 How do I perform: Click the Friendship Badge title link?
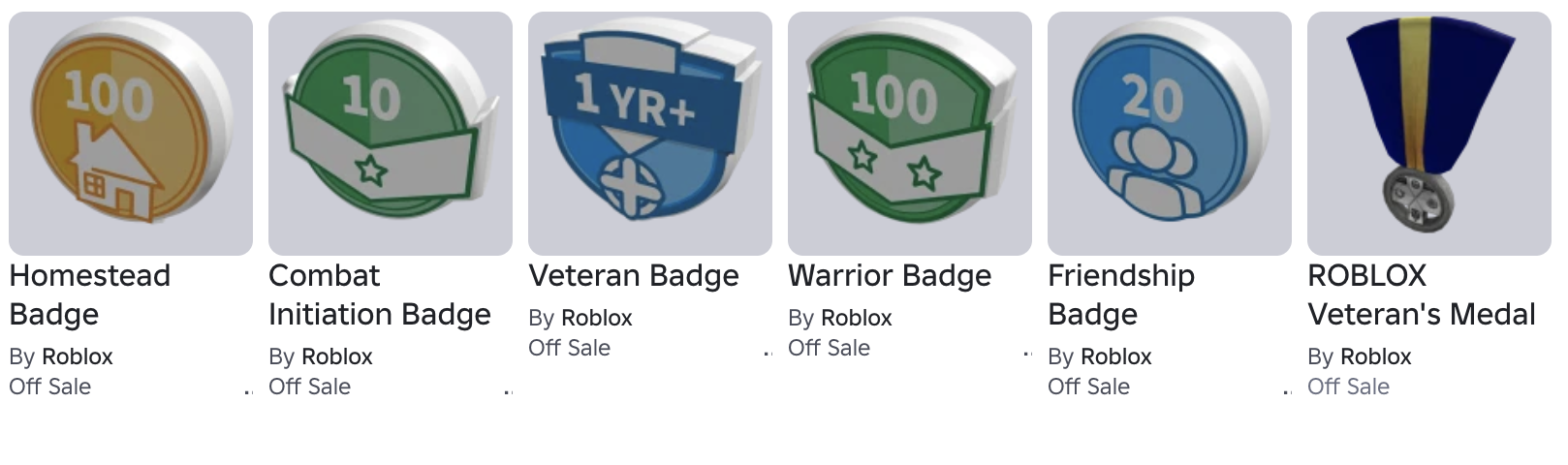pyautogui.click(x=1121, y=294)
